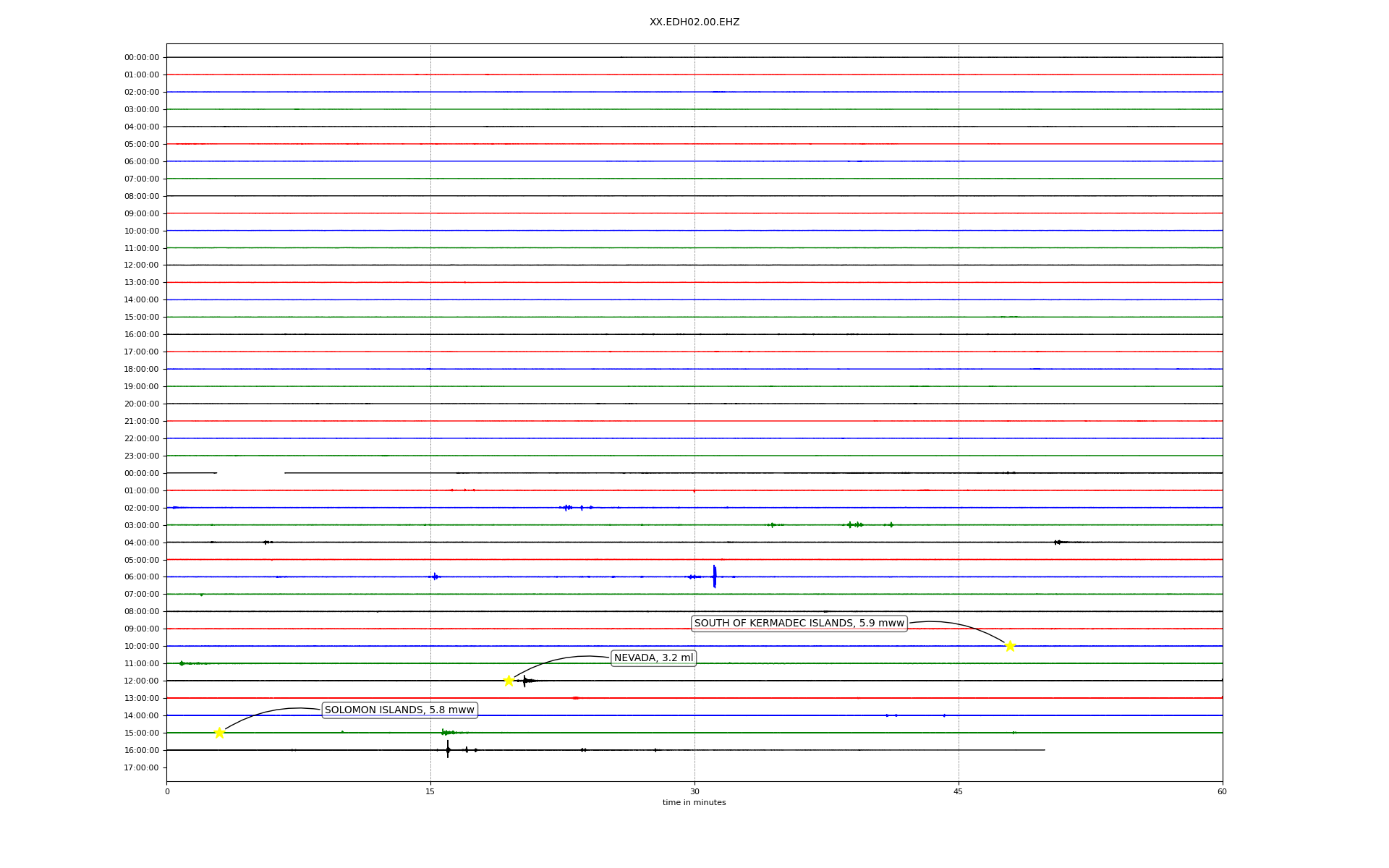Select the NEVADA, 3.2 ml annotation box
Viewport: 1389px width, 868px height.
653,658
